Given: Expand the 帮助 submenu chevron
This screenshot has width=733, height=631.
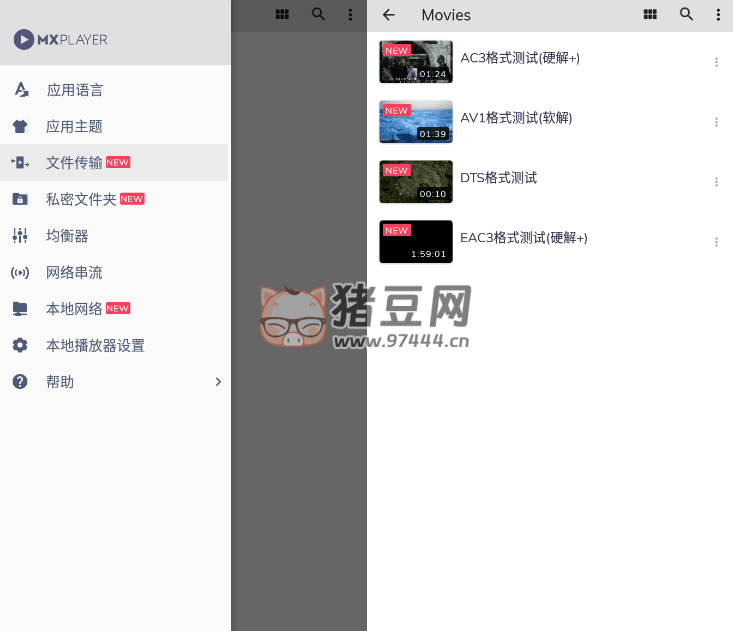Looking at the screenshot, I should click(218, 382).
